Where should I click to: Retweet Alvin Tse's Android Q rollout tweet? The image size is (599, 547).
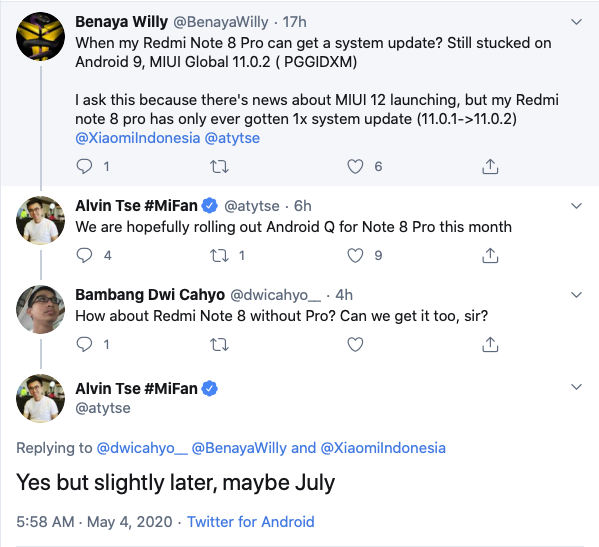[219, 256]
